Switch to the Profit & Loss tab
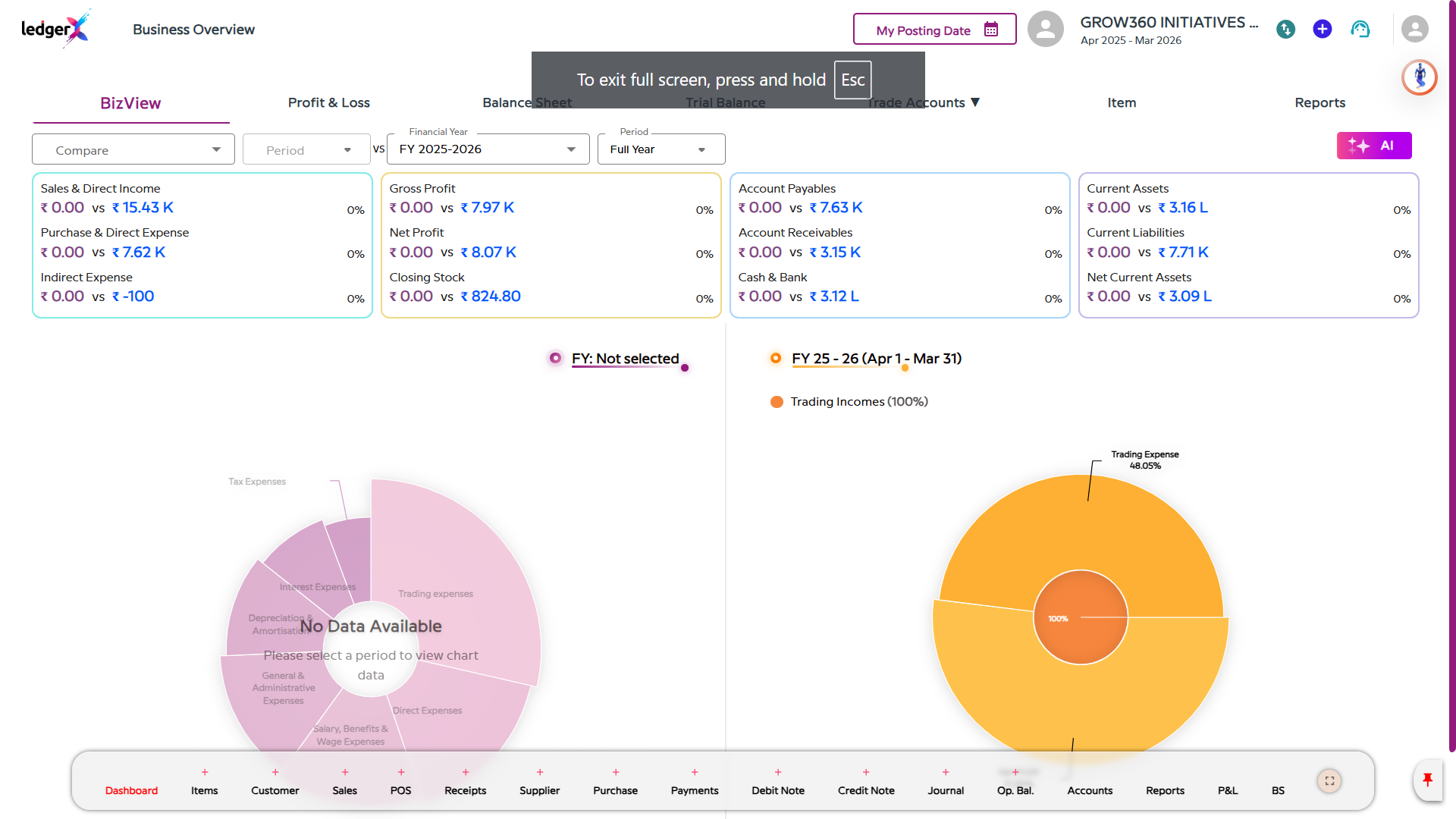Screen dimensions: 1456x819 pos(329,102)
